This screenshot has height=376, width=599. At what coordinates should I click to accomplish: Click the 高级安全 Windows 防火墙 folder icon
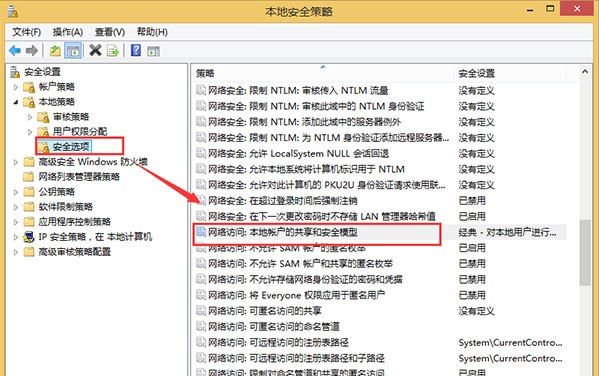point(29,162)
